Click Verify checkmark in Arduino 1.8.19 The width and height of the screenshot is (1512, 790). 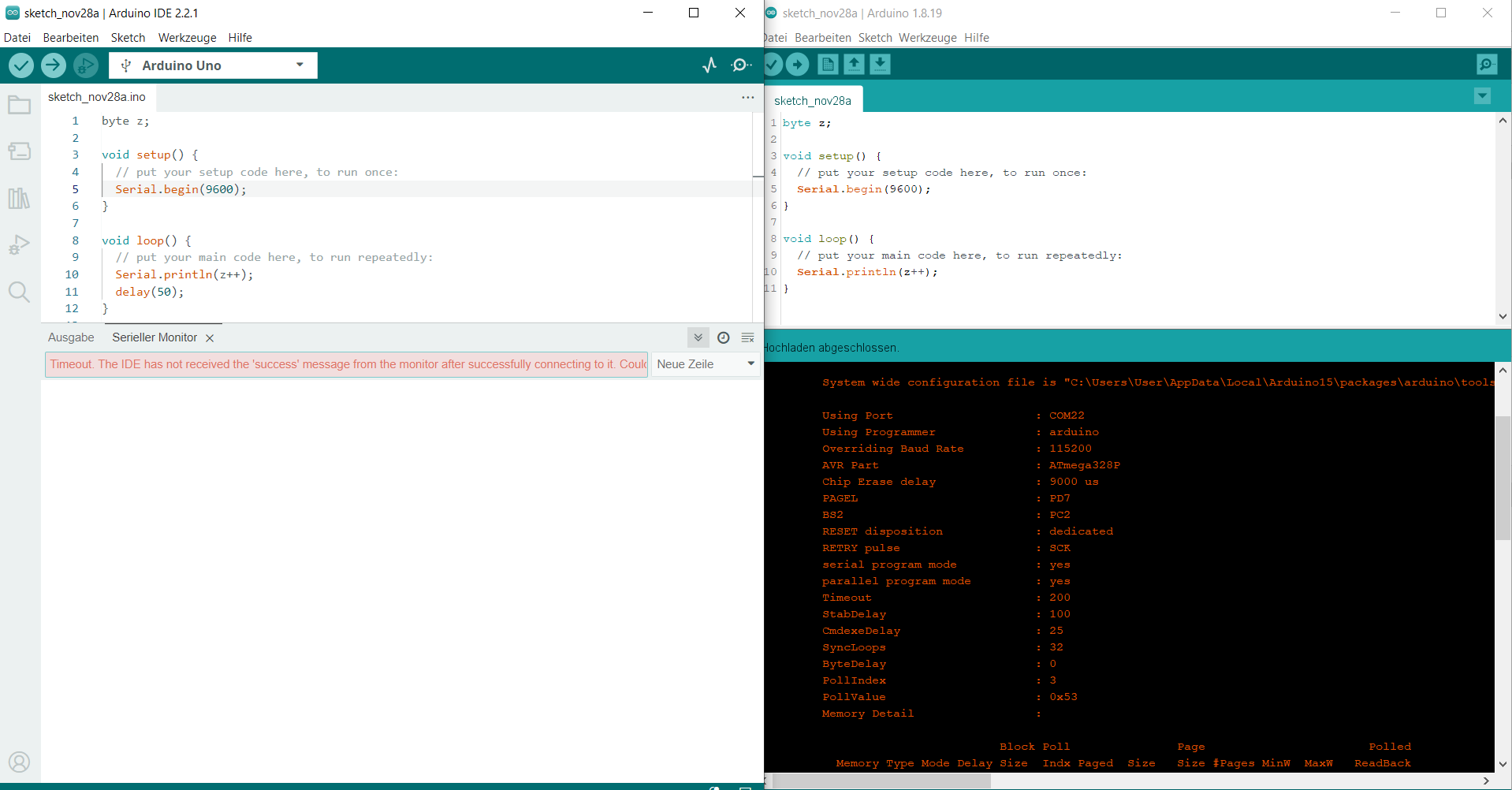pyautogui.click(x=773, y=65)
